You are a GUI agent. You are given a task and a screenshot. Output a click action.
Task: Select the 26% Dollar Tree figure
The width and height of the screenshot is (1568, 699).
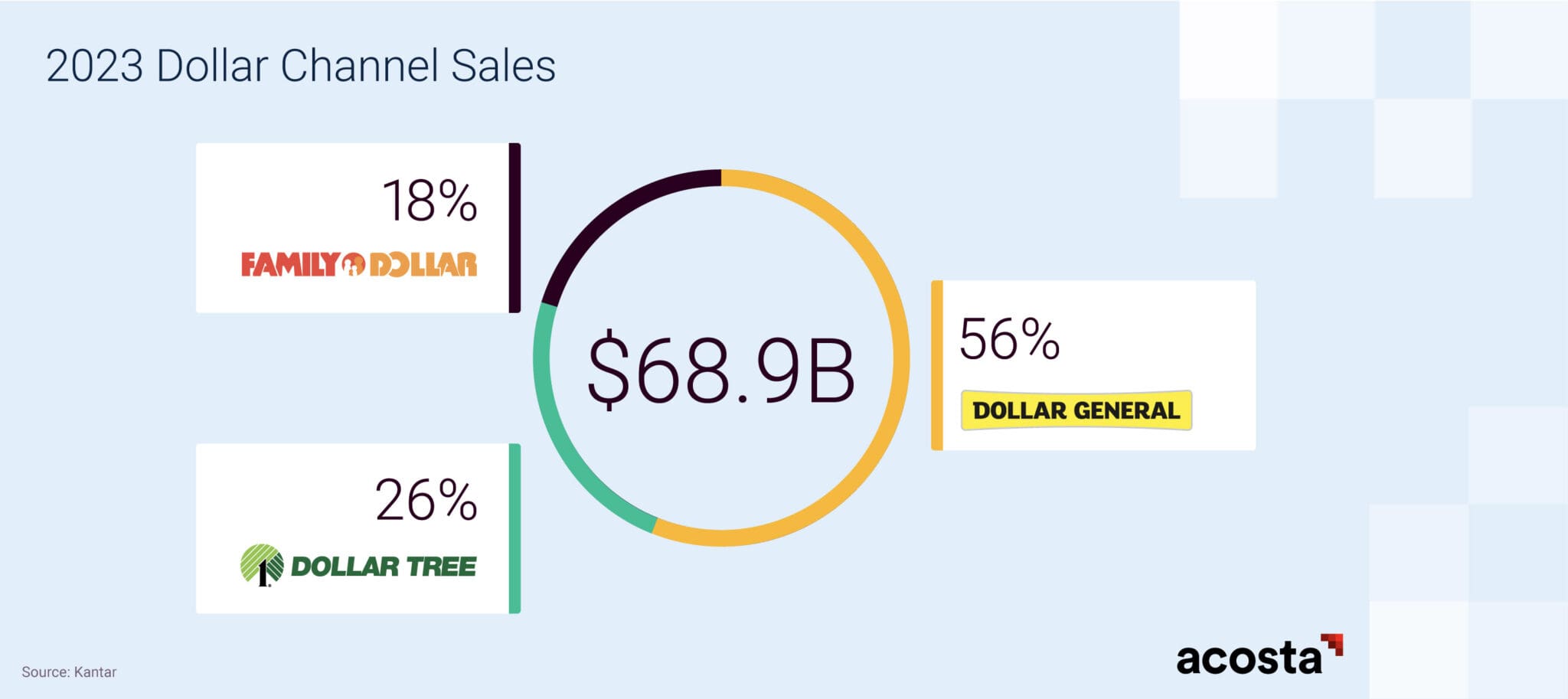pyautogui.click(x=426, y=501)
